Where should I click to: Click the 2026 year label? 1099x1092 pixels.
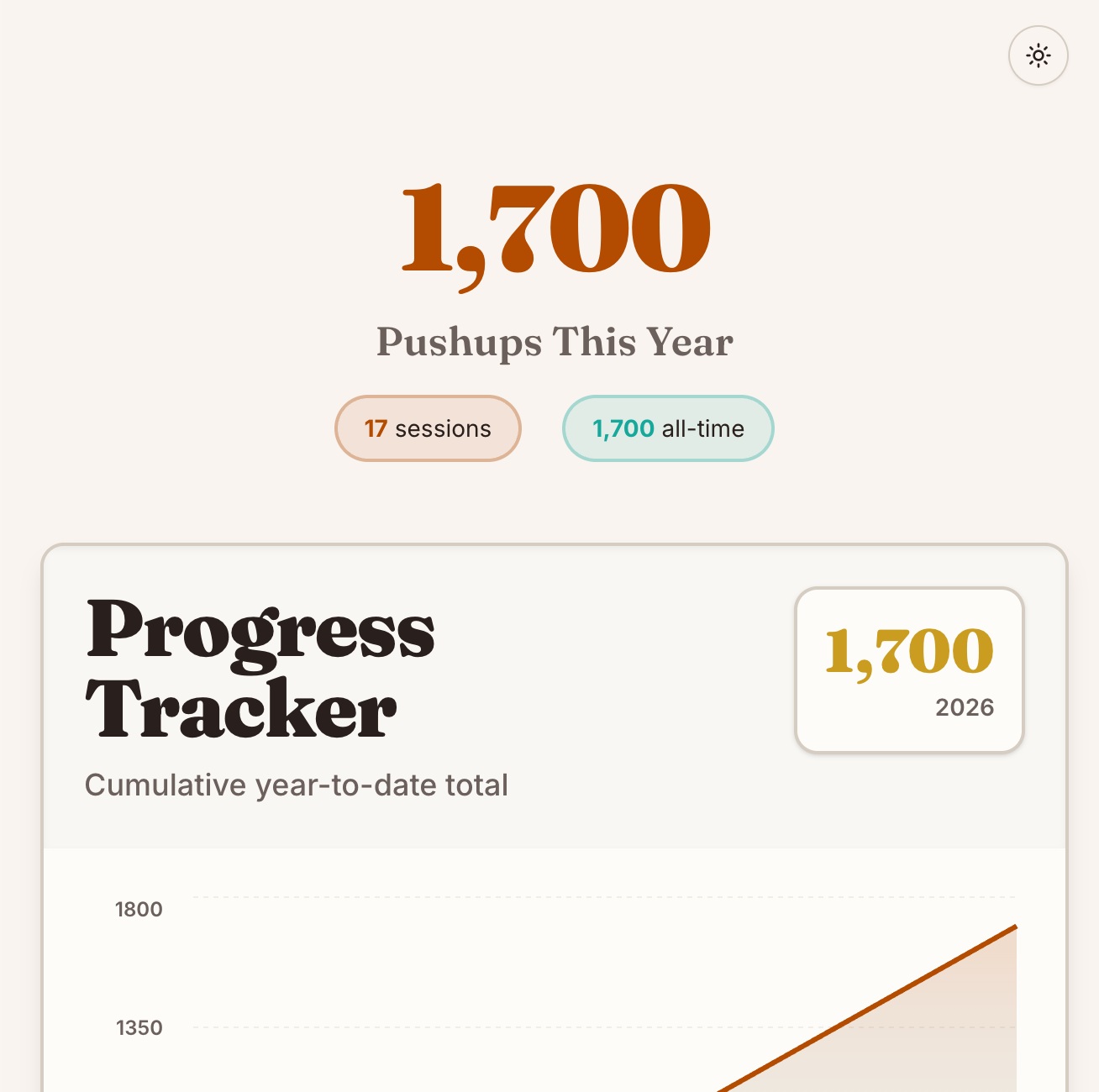tap(965, 707)
